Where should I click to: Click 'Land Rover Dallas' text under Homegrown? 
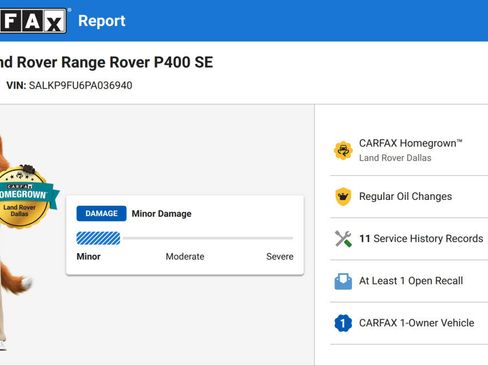tap(395, 158)
